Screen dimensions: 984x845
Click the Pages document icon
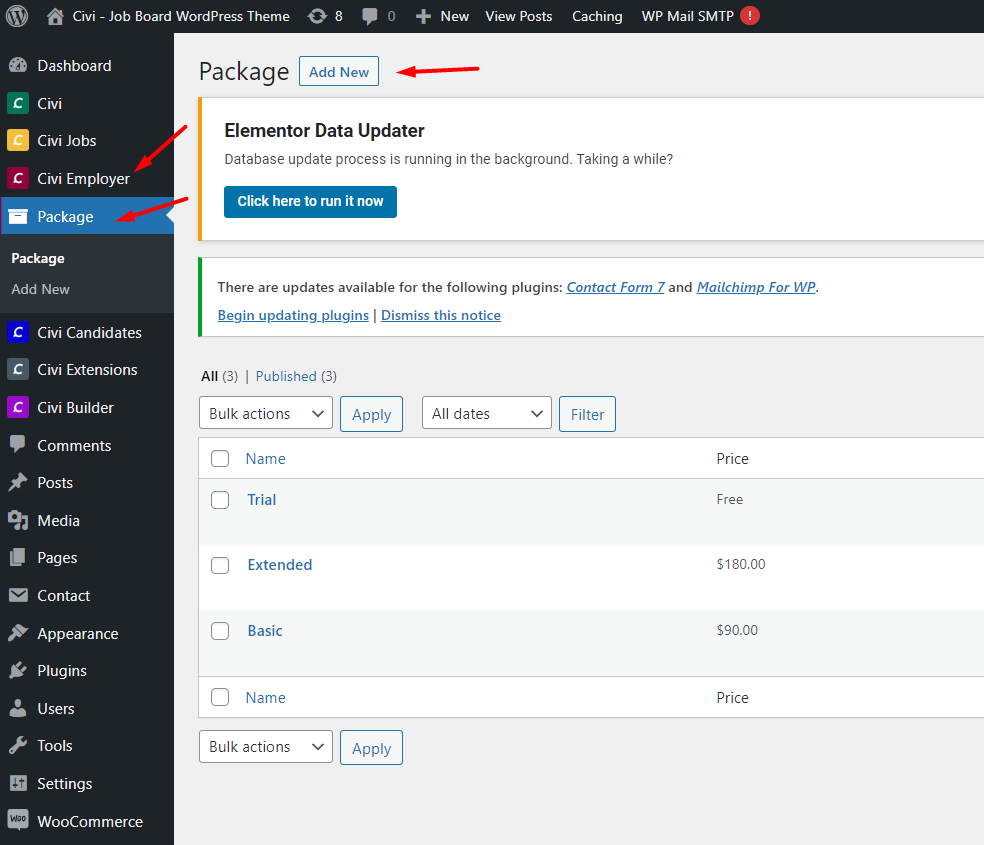[18, 558]
